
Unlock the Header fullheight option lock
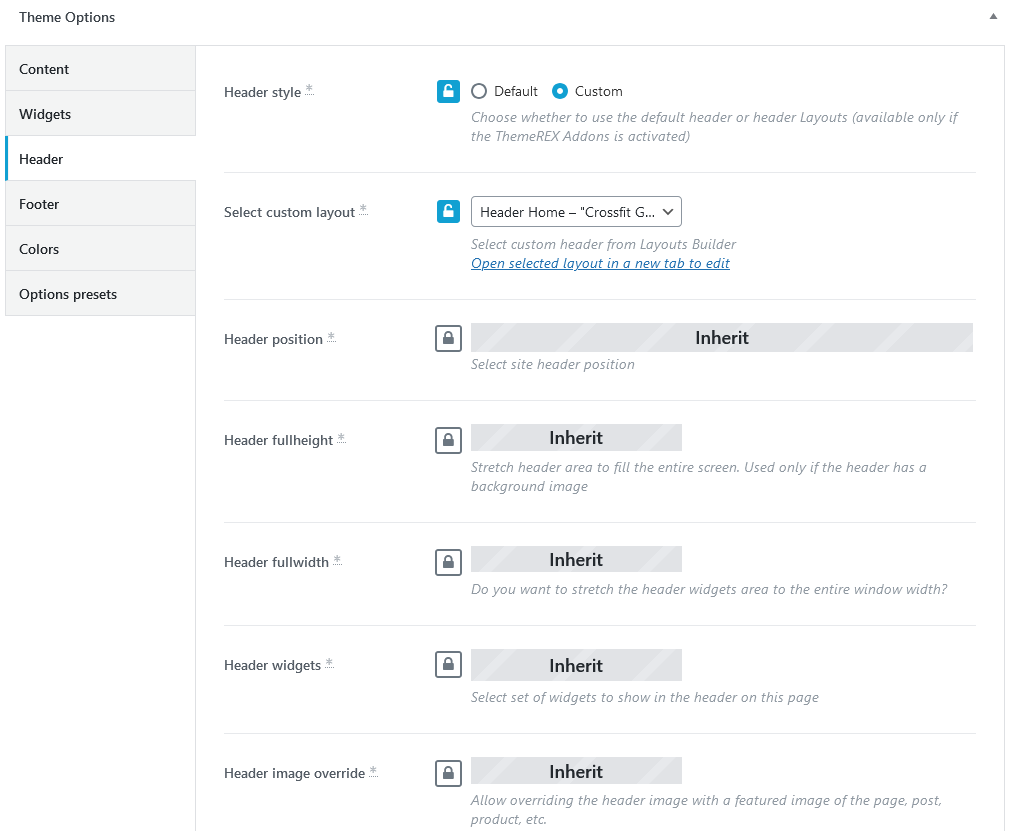click(x=448, y=440)
